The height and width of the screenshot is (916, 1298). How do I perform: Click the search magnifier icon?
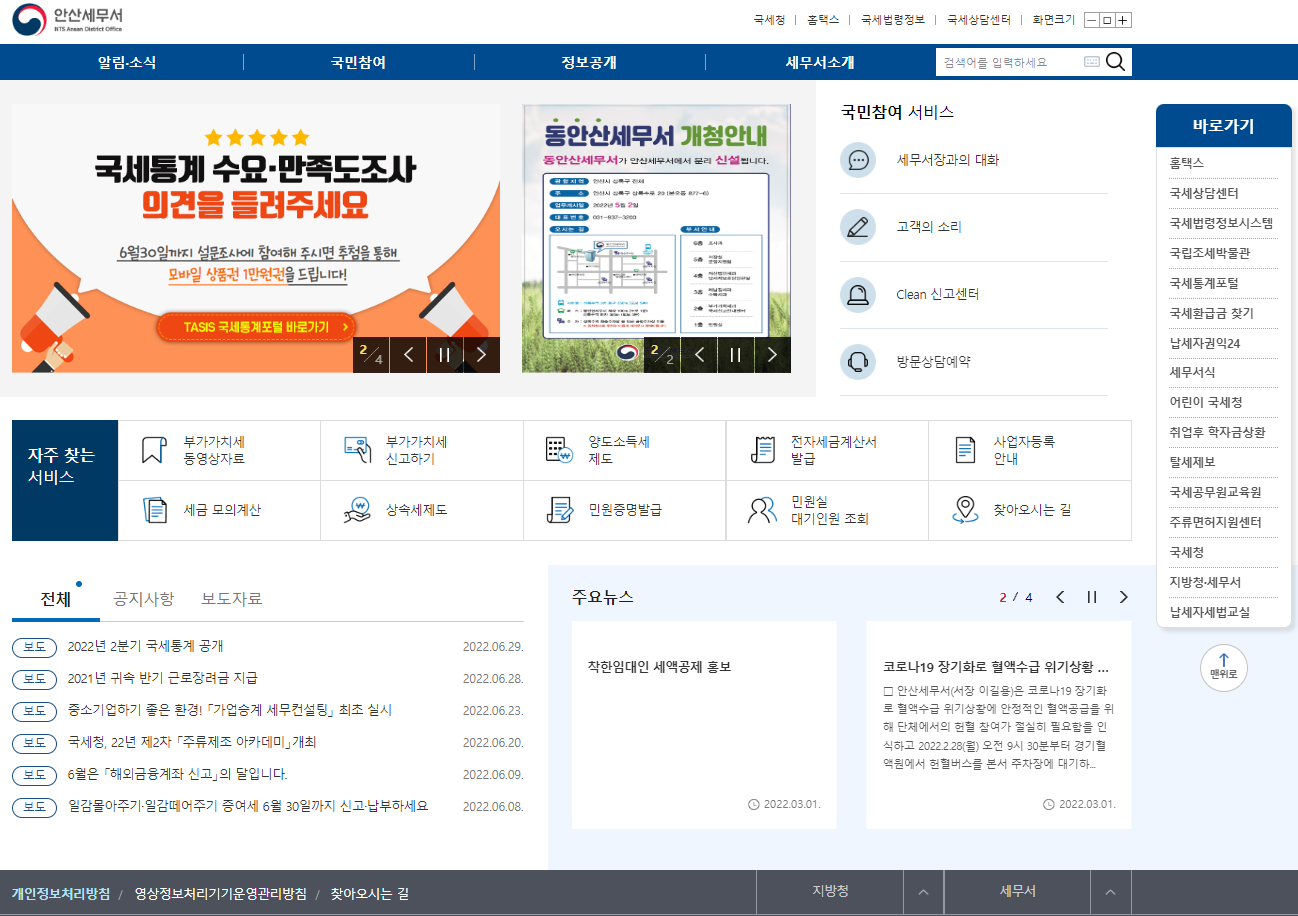pyautogui.click(x=1115, y=62)
